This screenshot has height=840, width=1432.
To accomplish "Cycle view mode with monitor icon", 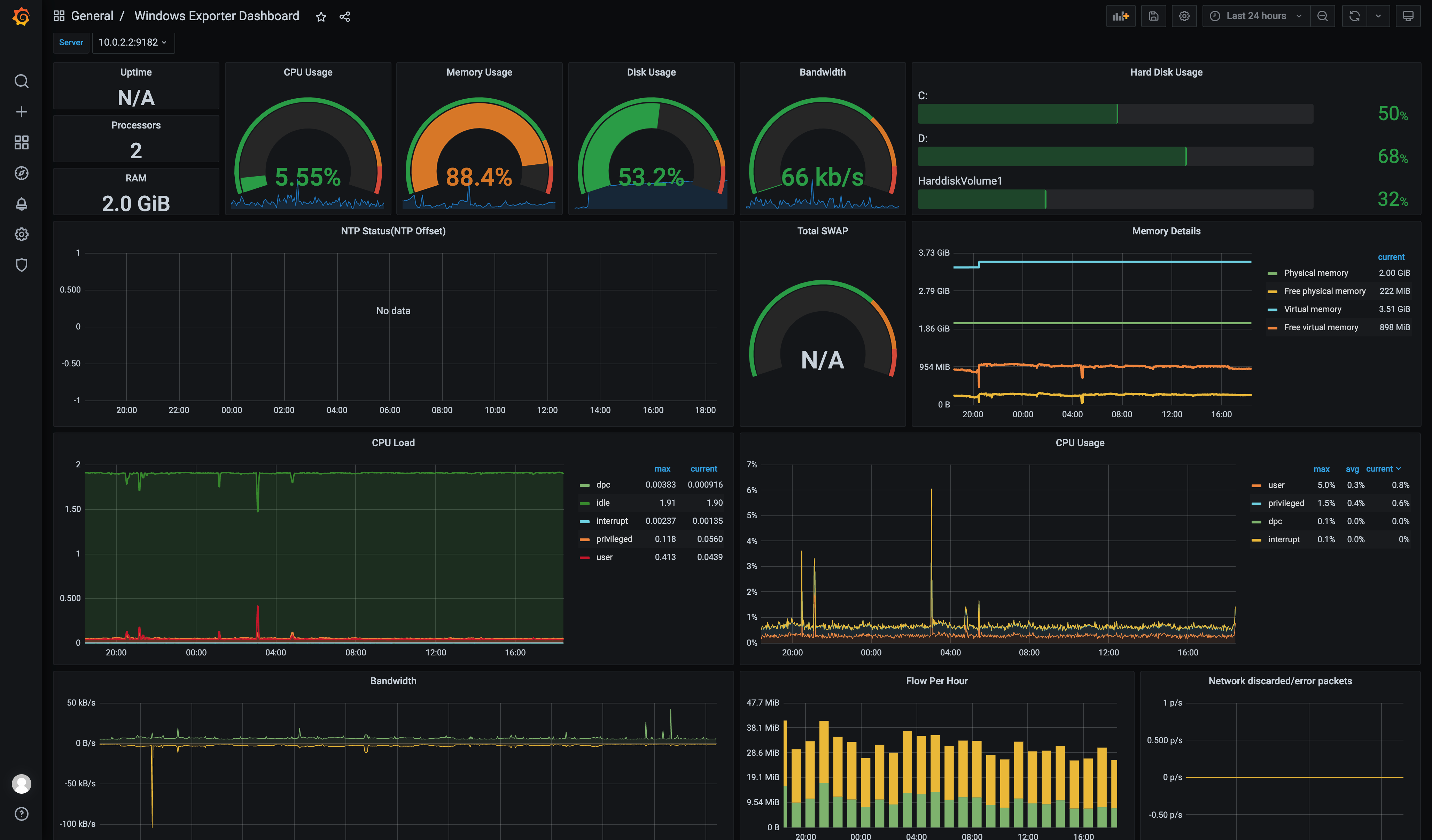I will pos(1408,16).
